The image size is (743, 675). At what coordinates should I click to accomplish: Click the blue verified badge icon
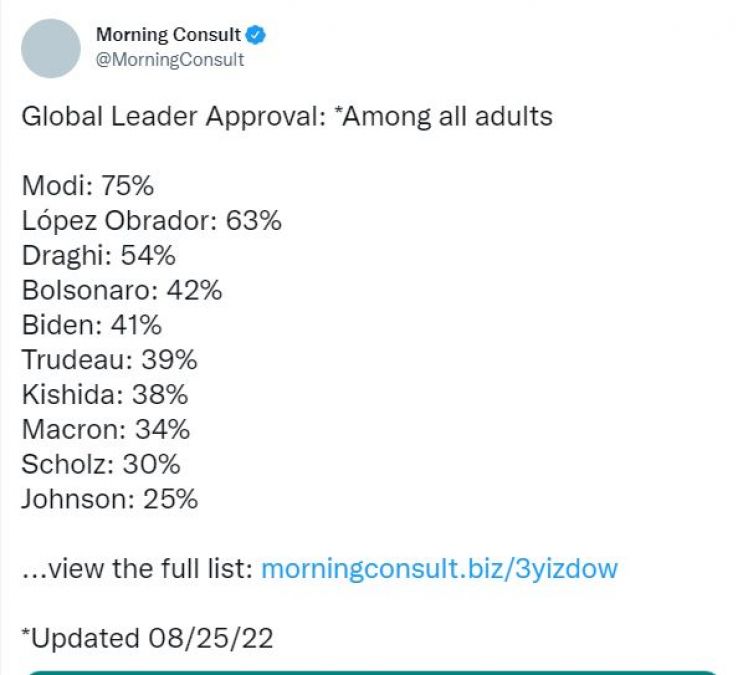point(257,35)
